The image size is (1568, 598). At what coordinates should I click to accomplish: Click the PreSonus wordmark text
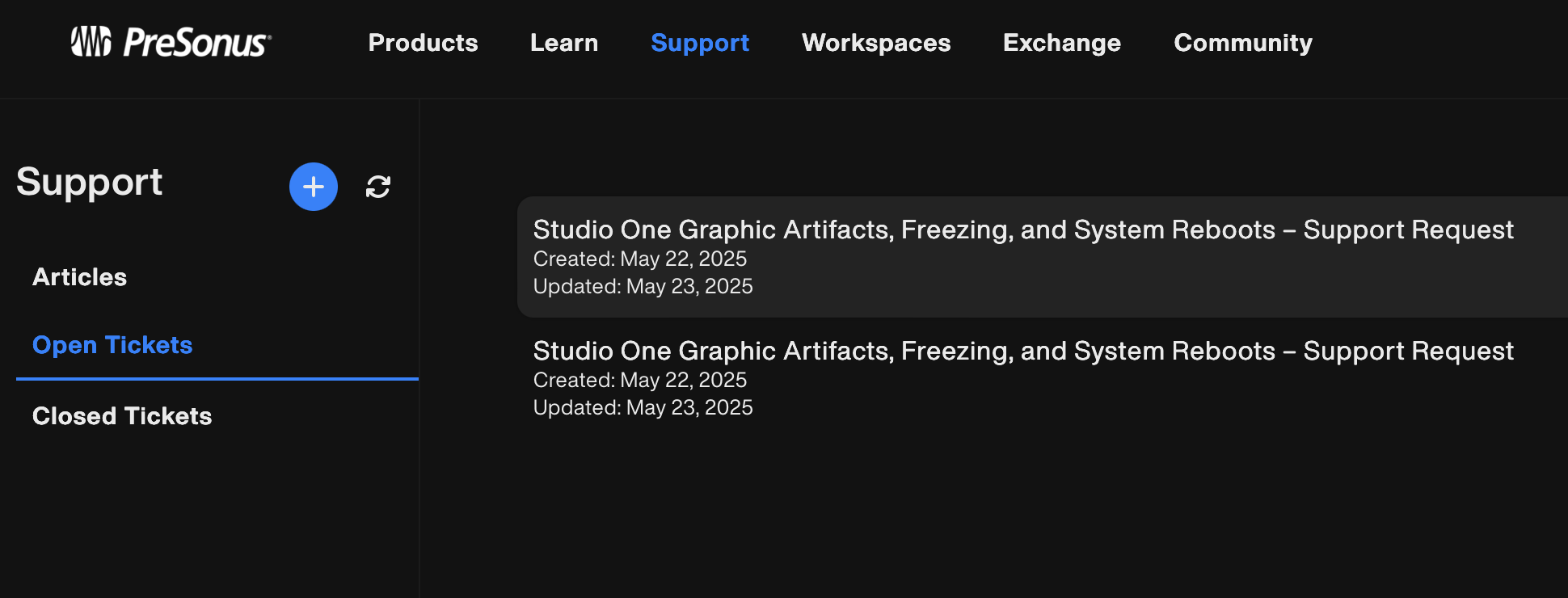pyautogui.click(x=196, y=43)
